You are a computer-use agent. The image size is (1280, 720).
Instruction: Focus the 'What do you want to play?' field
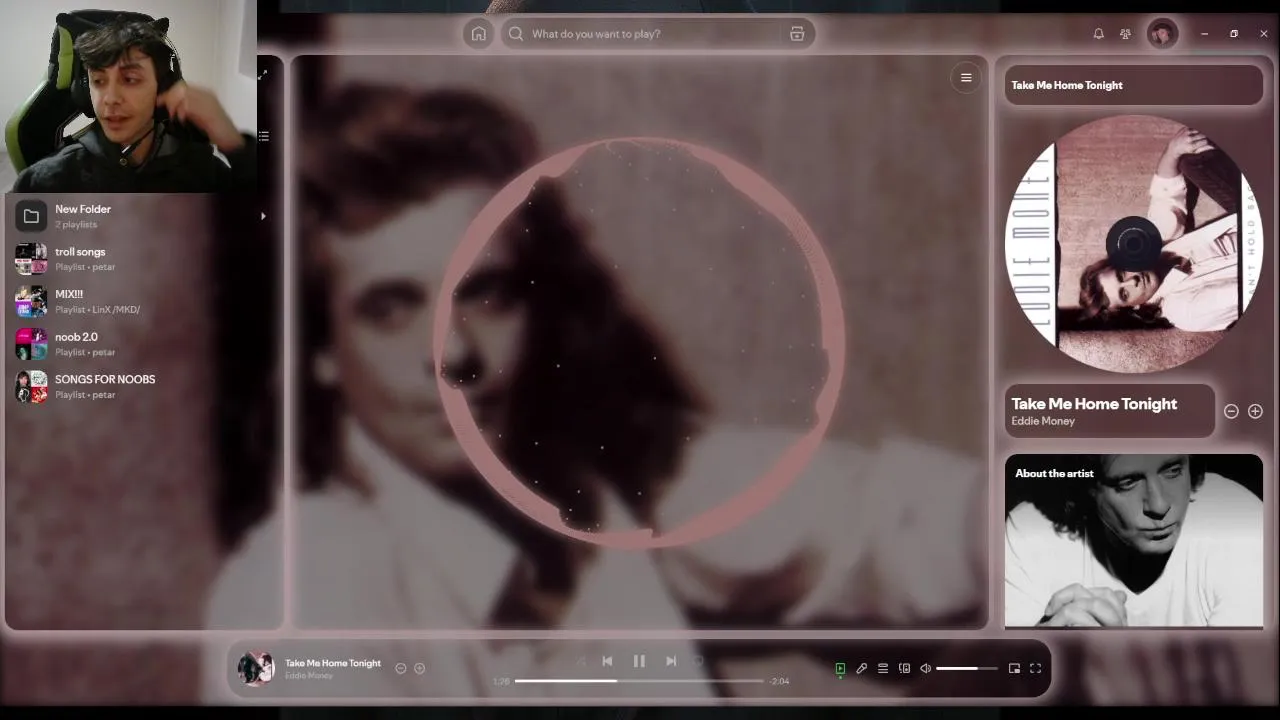tap(657, 34)
